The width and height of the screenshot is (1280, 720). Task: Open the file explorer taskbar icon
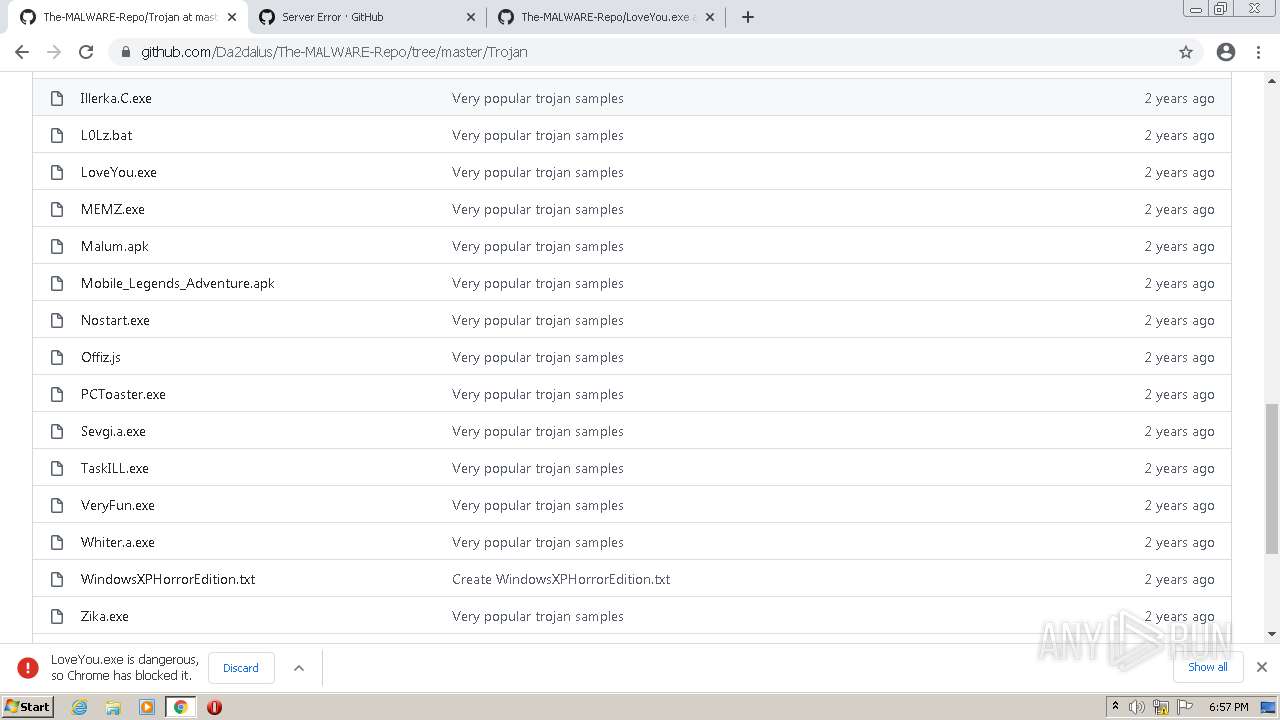[113, 707]
